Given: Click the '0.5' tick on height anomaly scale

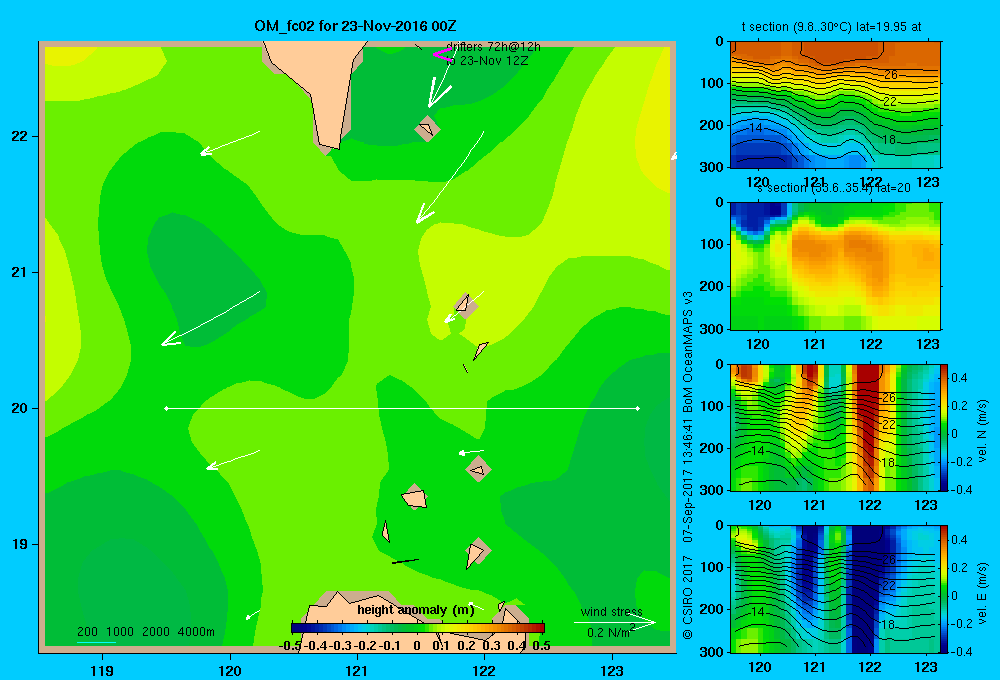Looking at the screenshot, I should tap(541, 646).
